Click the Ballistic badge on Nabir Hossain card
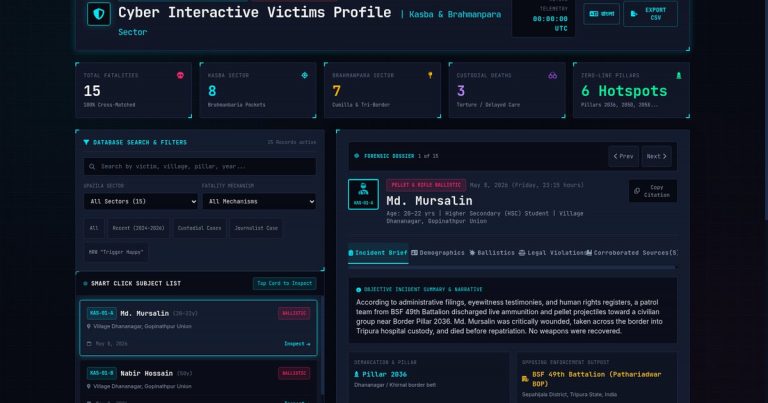The image size is (768, 403). [294, 374]
